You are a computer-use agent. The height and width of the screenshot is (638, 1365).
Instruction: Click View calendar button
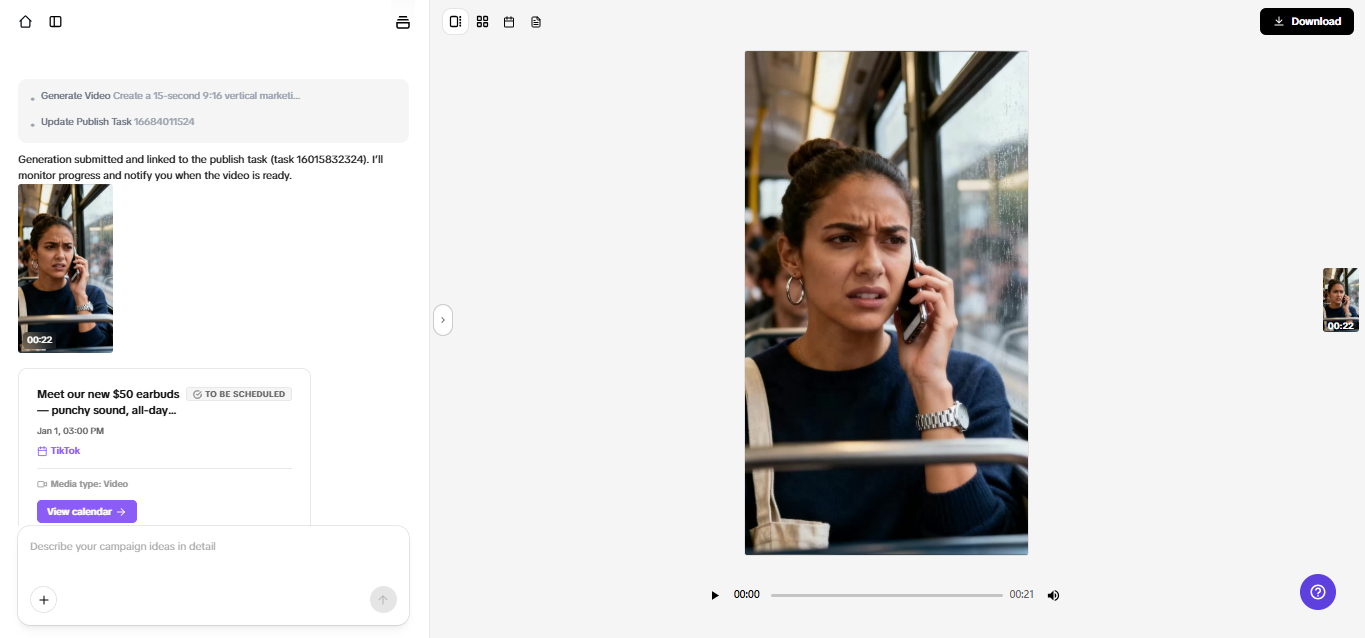pos(87,511)
